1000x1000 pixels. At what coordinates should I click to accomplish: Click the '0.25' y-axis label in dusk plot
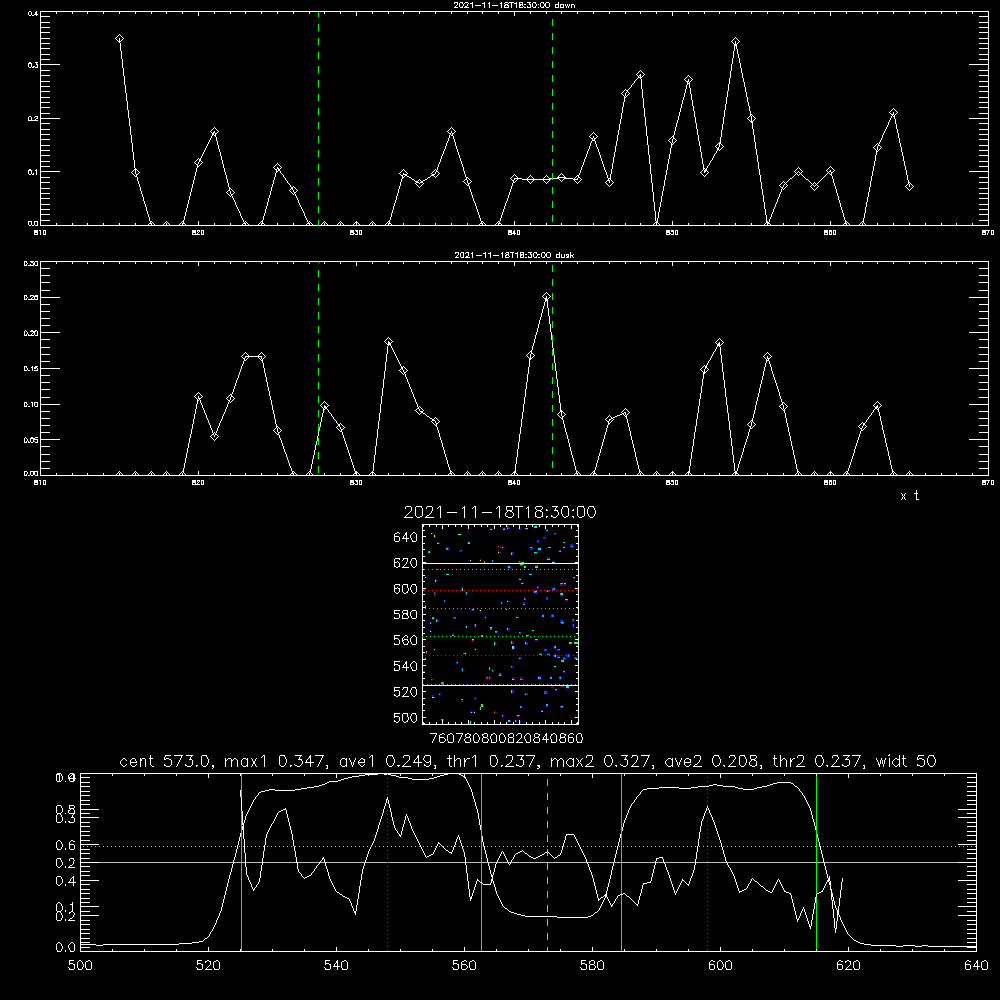click(x=31, y=298)
